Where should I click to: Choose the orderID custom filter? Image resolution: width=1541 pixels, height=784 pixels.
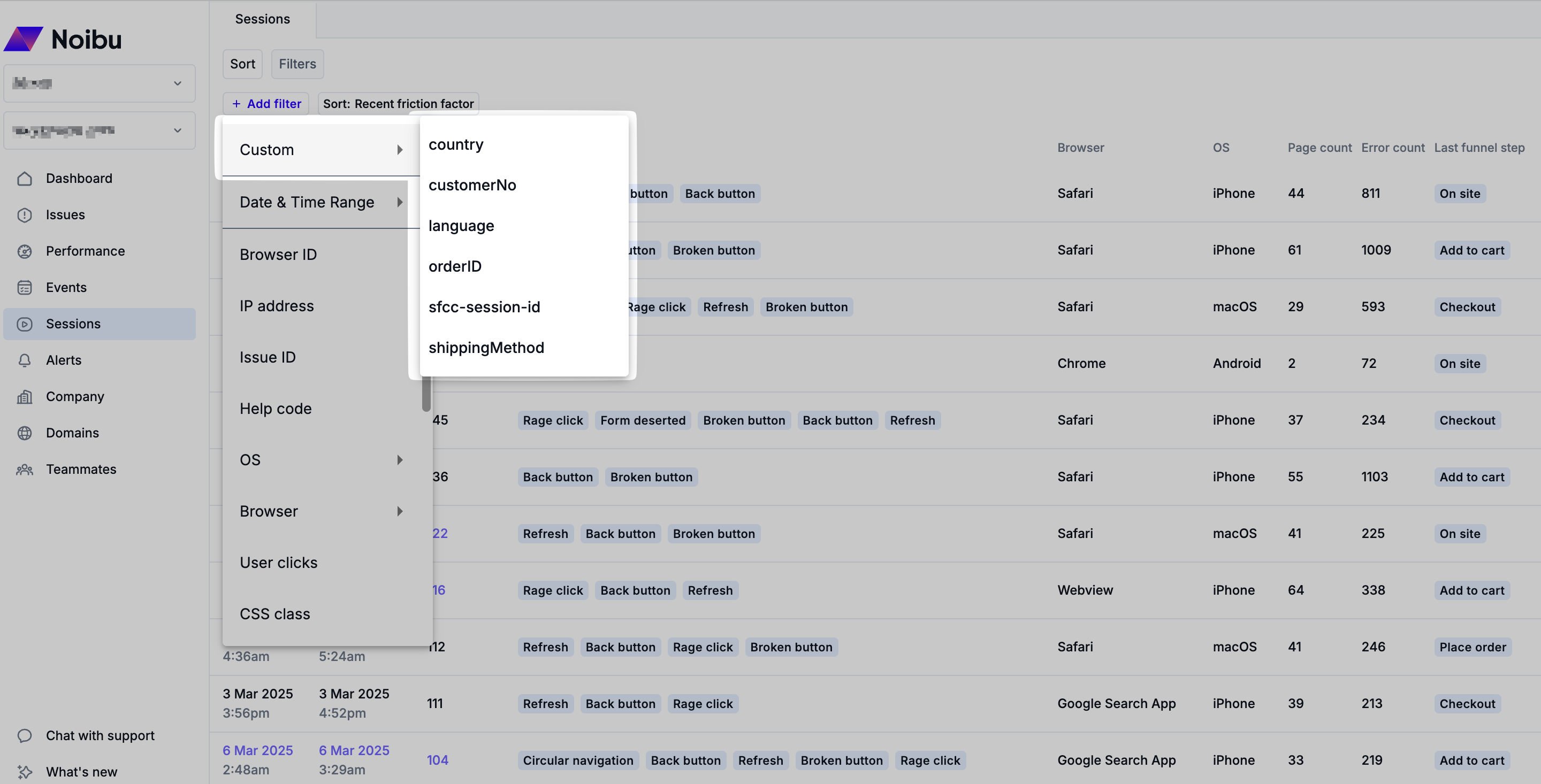point(455,266)
